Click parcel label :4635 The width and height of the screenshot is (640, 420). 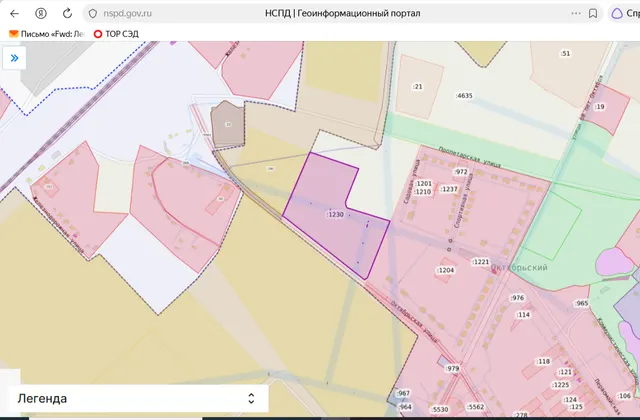click(x=464, y=96)
